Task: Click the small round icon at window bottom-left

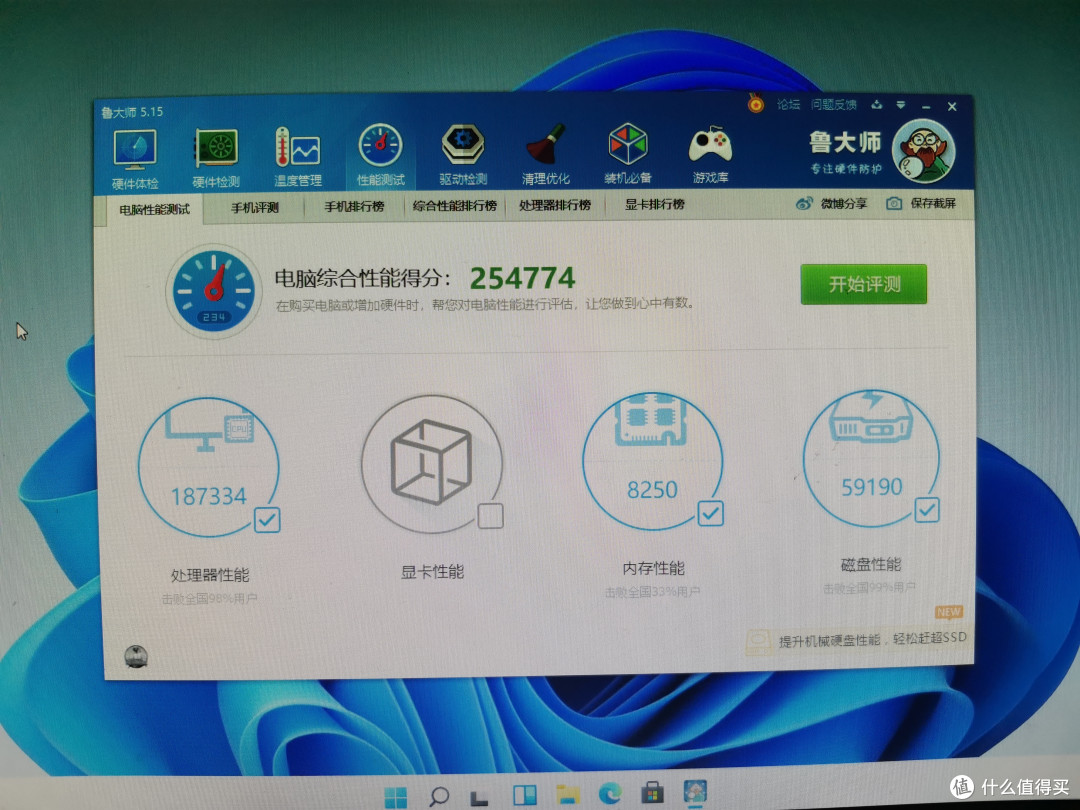Action: [x=136, y=656]
